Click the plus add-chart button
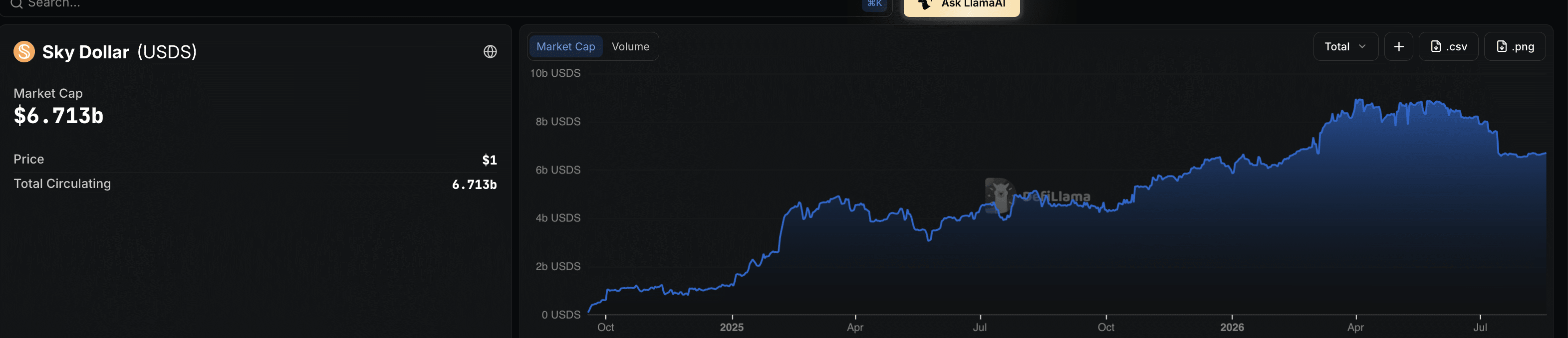Screen dimensions: 1568x338 (1398, 47)
